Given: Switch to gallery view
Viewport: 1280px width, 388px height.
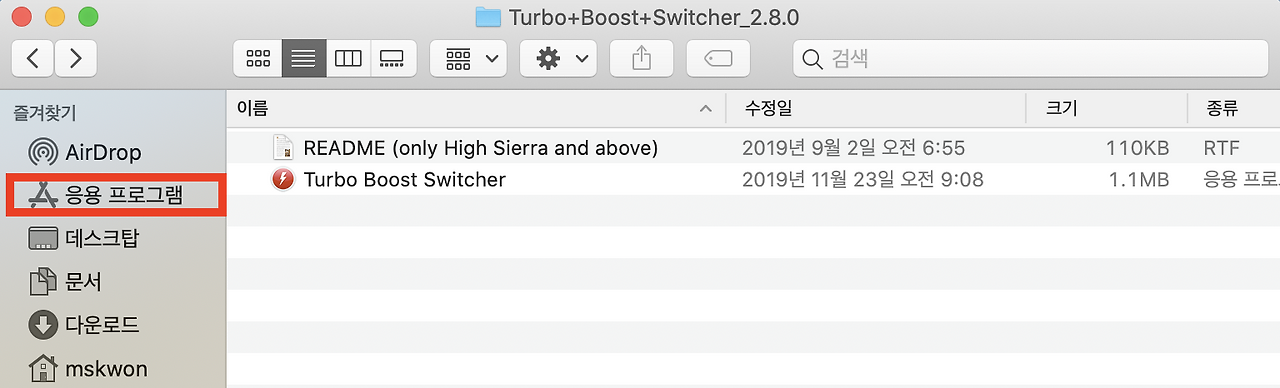Looking at the screenshot, I should point(393,58).
